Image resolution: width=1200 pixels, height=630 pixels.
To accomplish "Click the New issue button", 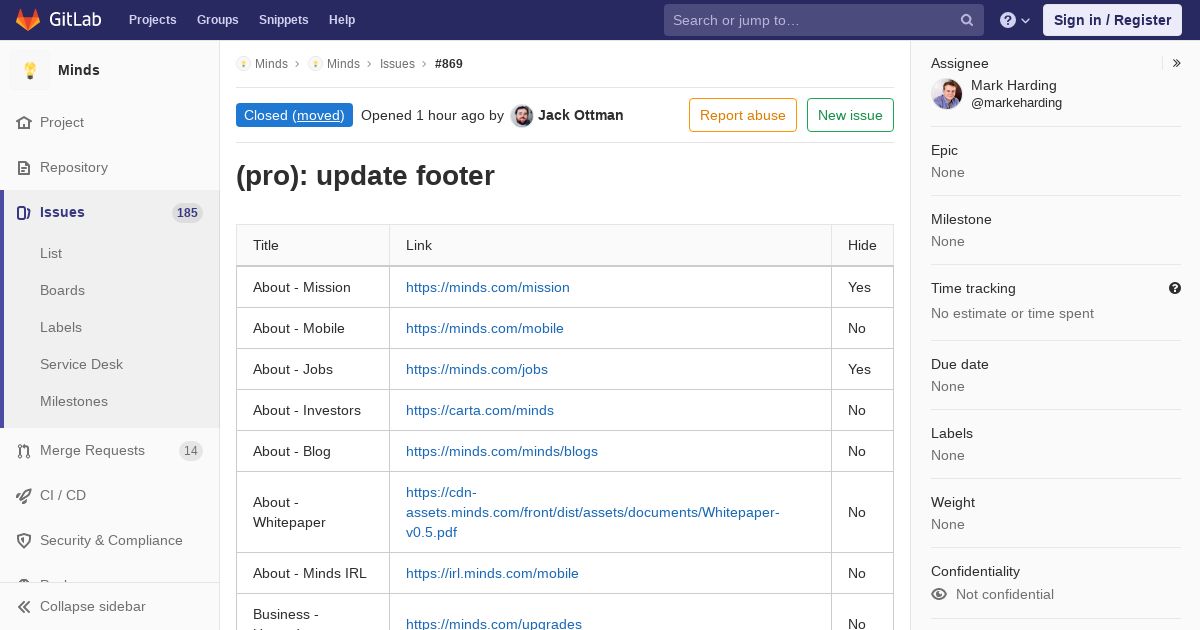I will [850, 115].
